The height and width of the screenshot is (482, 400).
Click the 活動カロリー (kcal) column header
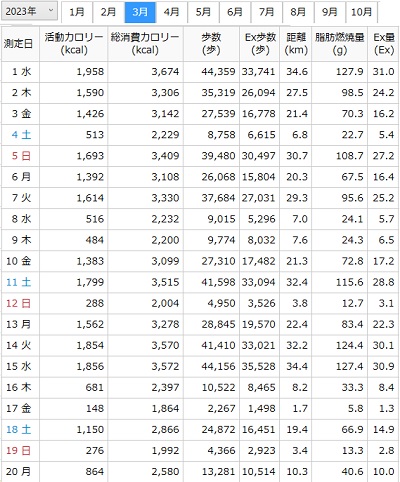73,44
